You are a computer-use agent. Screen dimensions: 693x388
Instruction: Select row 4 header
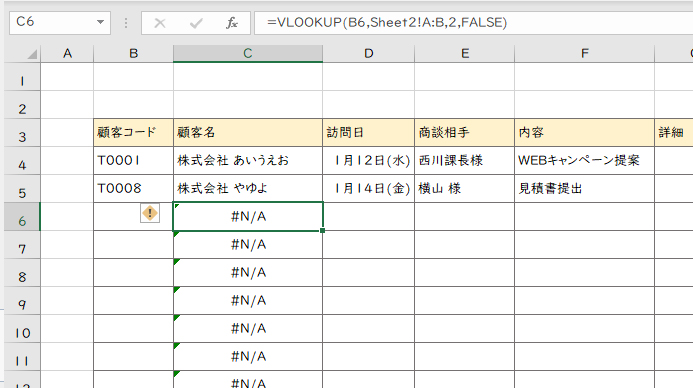pyautogui.click(x=22, y=160)
